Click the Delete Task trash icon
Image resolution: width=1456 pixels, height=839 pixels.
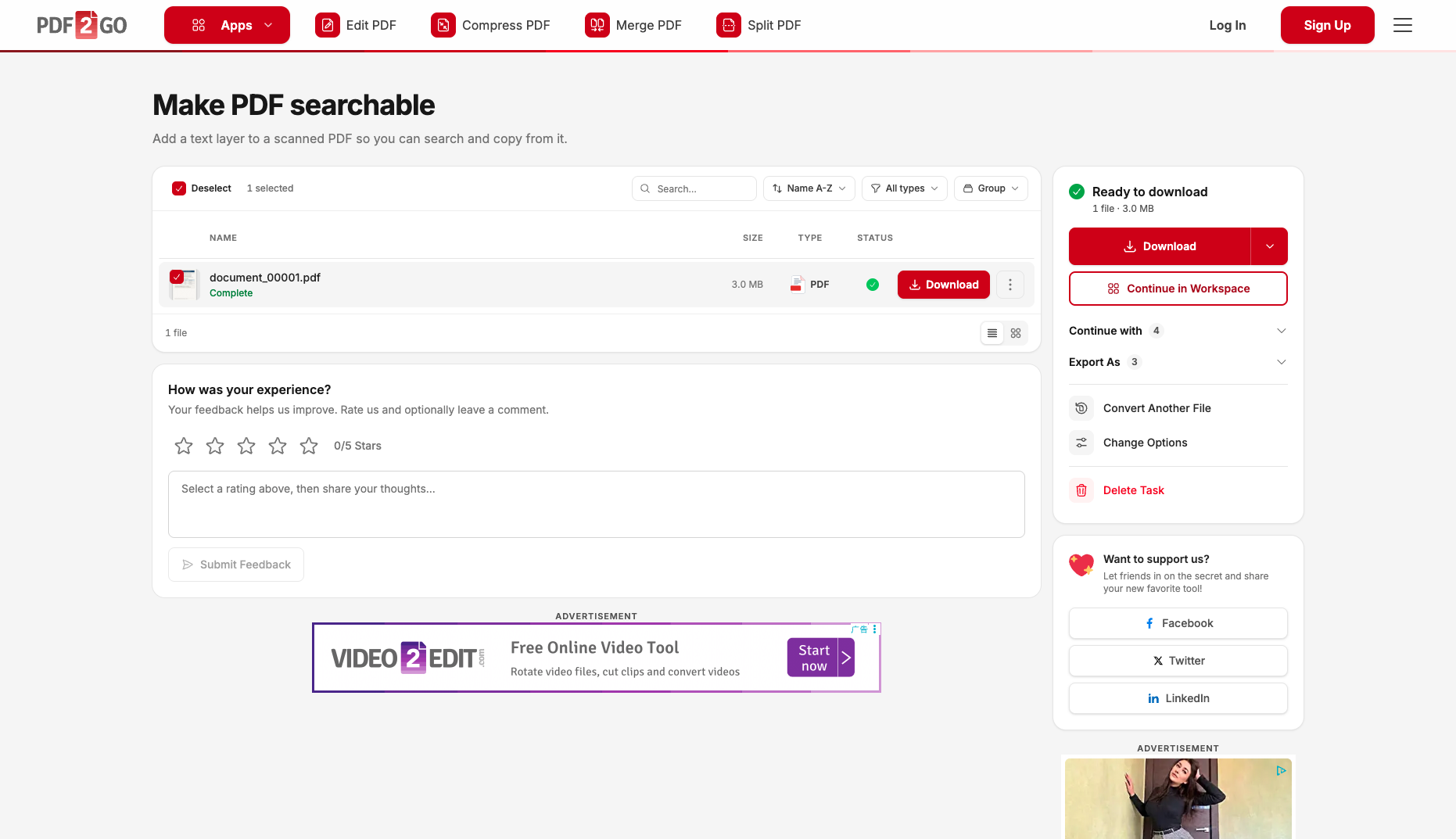point(1081,490)
